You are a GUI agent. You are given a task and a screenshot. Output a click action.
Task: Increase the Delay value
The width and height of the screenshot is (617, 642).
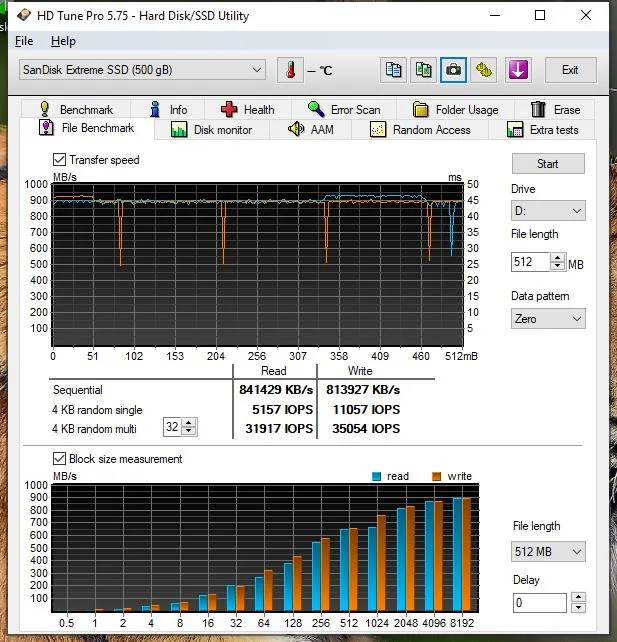pyautogui.click(x=578, y=597)
